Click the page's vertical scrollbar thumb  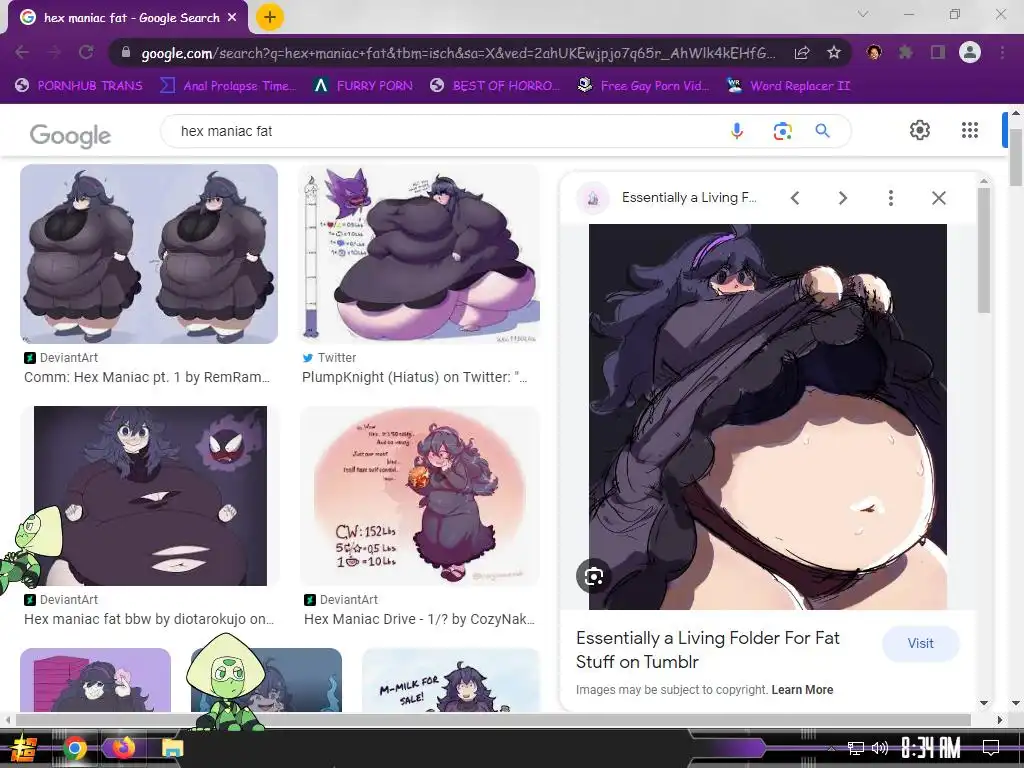coord(1016,157)
